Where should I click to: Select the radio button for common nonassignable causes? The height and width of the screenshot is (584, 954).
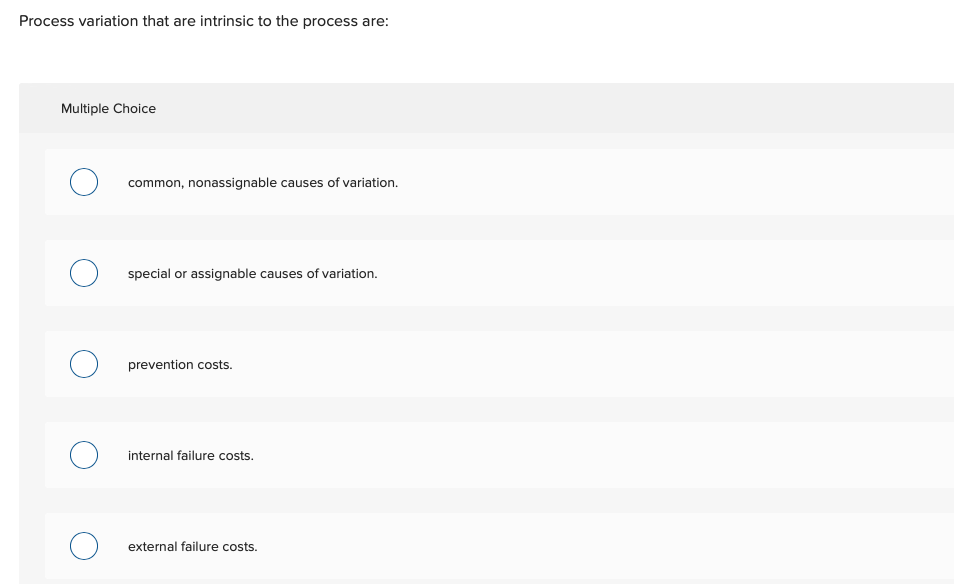84,182
